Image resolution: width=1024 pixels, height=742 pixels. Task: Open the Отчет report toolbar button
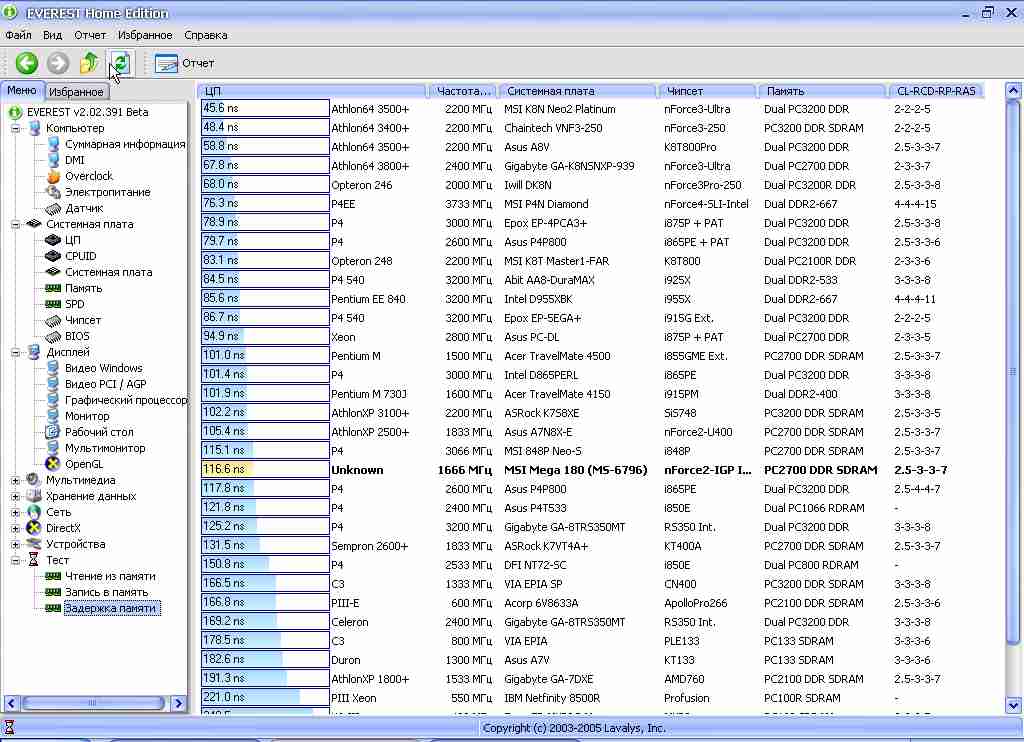(x=185, y=63)
